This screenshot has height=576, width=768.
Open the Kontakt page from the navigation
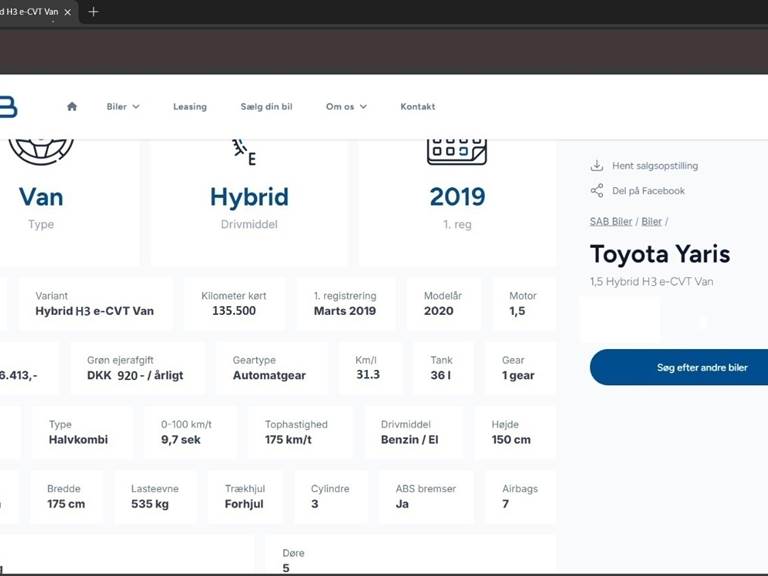click(x=418, y=107)
